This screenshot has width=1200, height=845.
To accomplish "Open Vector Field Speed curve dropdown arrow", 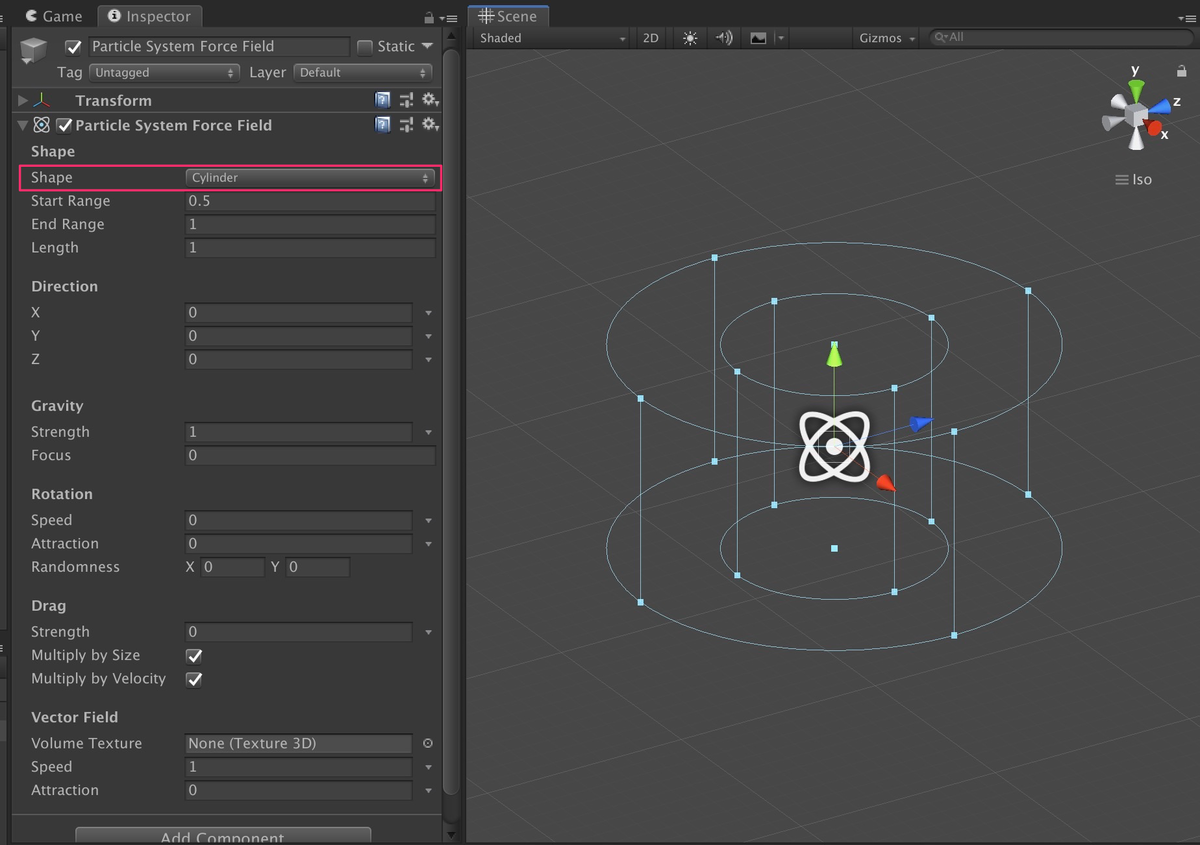I will (428, 767).
